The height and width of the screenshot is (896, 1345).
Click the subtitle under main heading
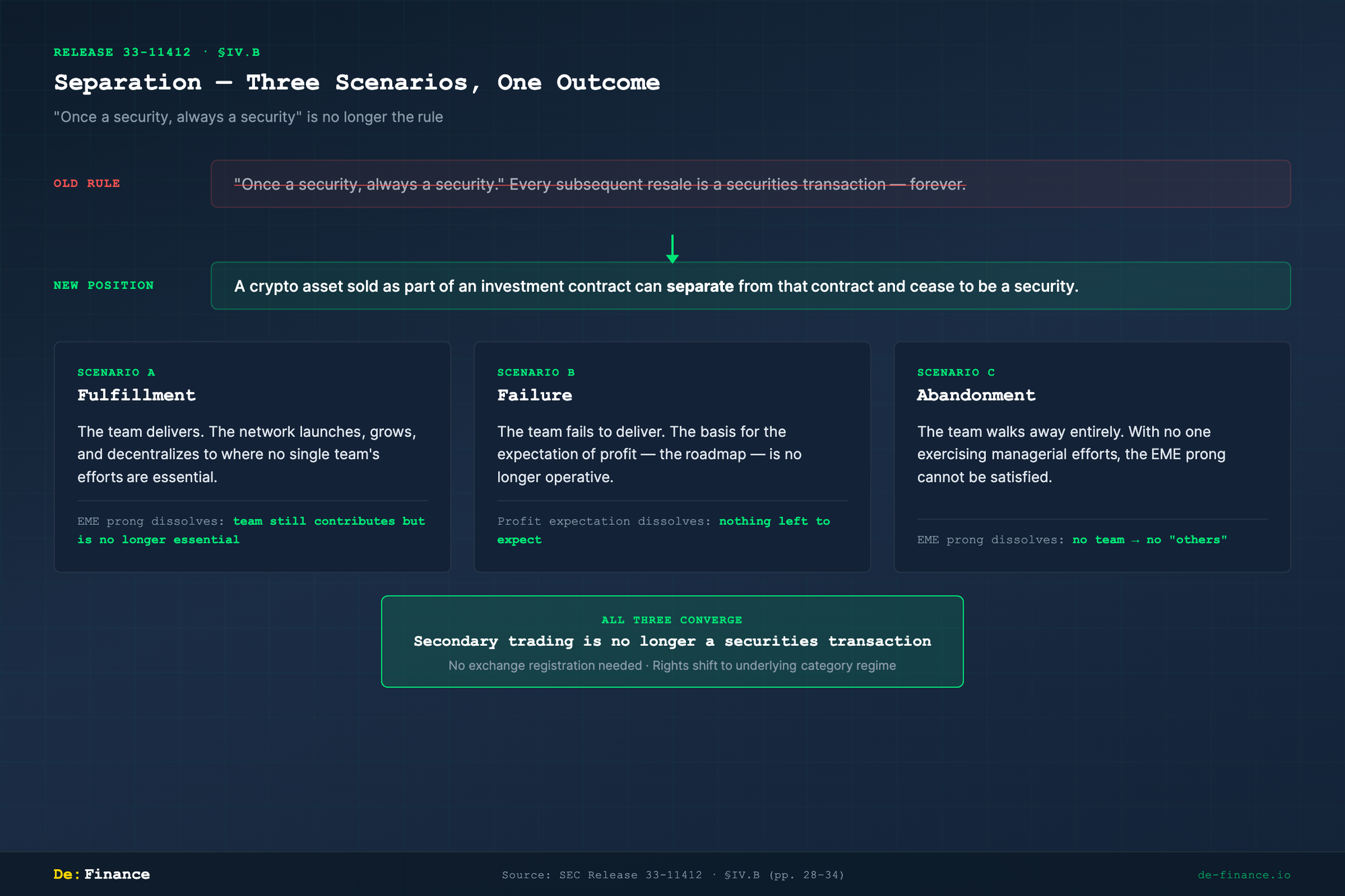[248, 117]
